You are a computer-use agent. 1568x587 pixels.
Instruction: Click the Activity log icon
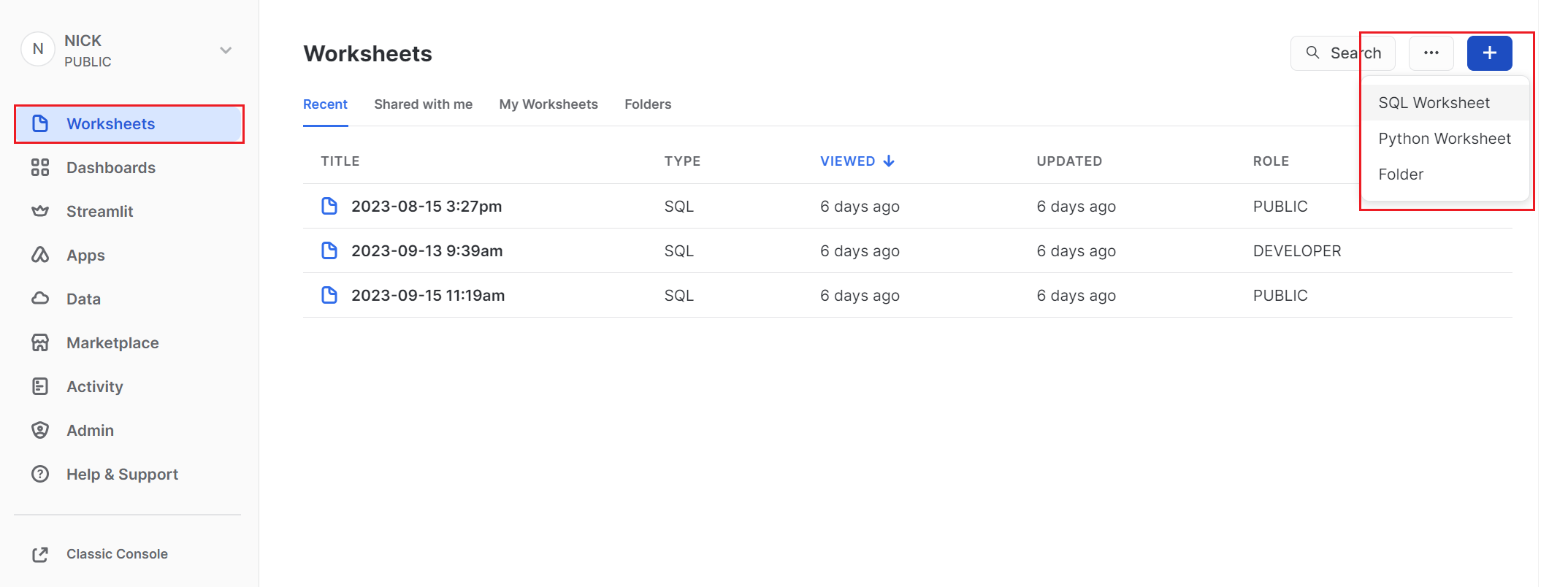(40, 387)
